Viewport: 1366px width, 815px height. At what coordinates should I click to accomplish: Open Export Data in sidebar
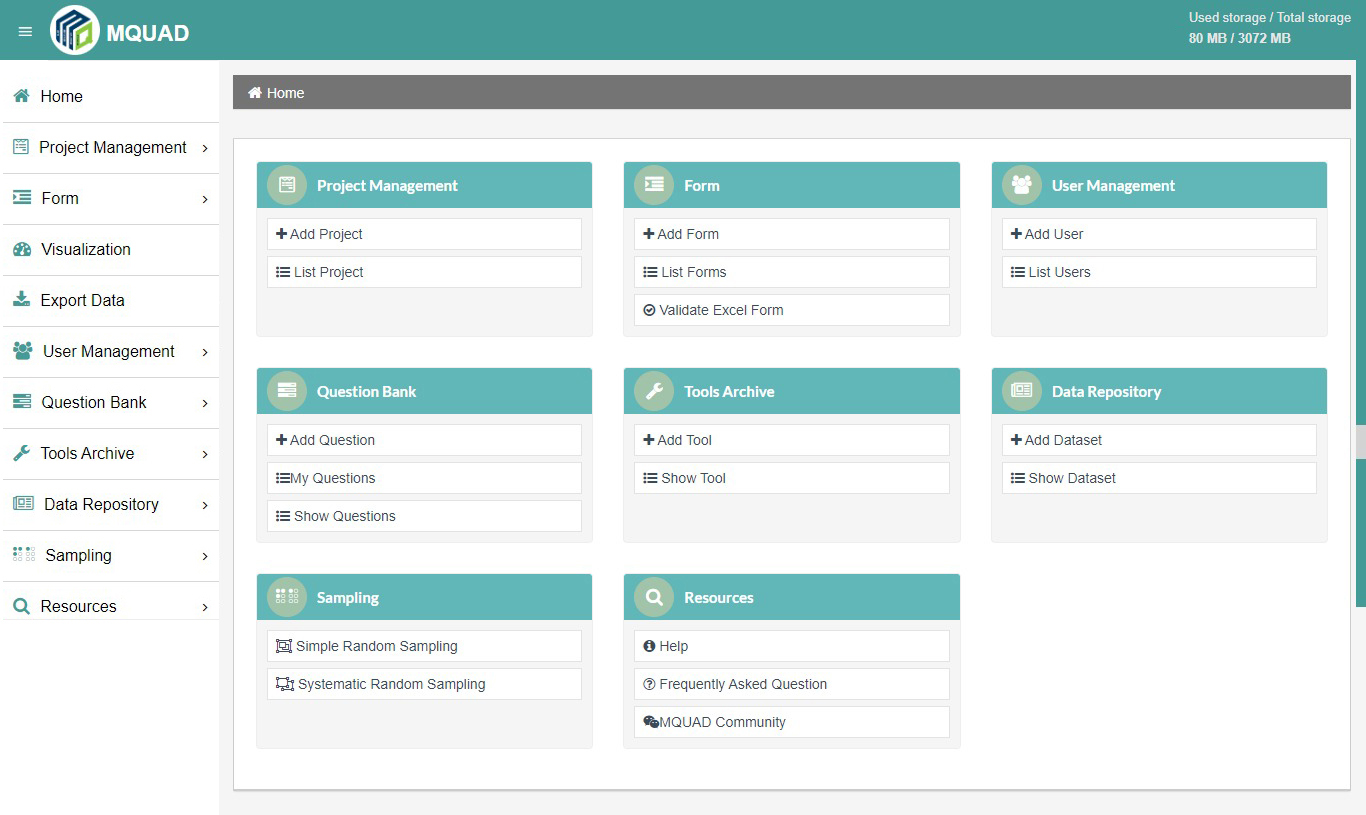(x=82, y=301)
